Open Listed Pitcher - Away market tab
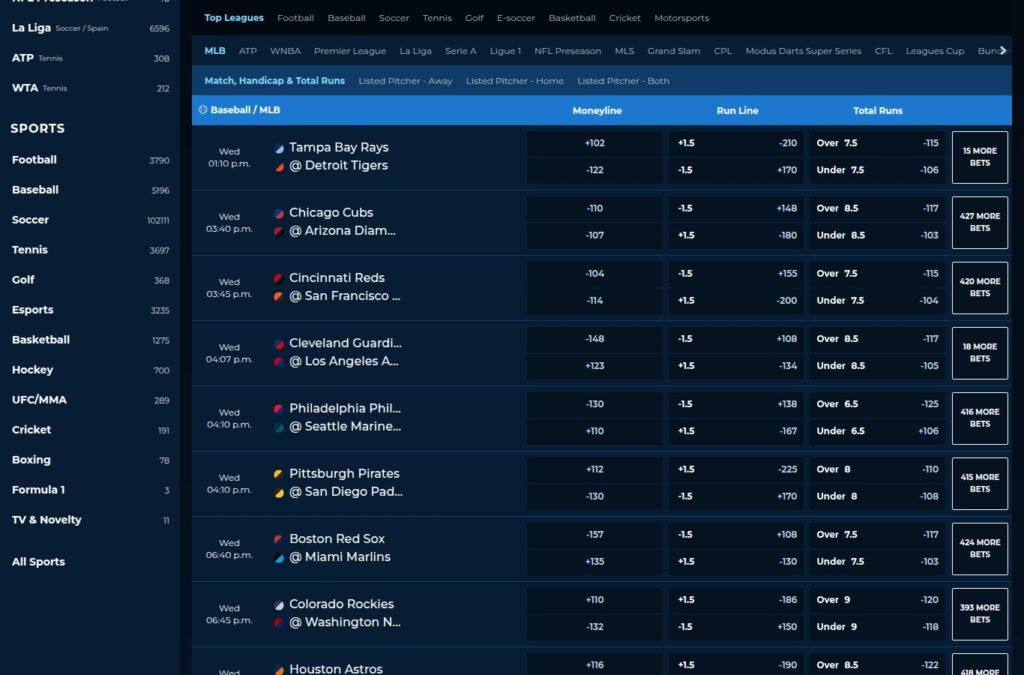Viewport: 1024px width, 675px height. coord(405,81)
